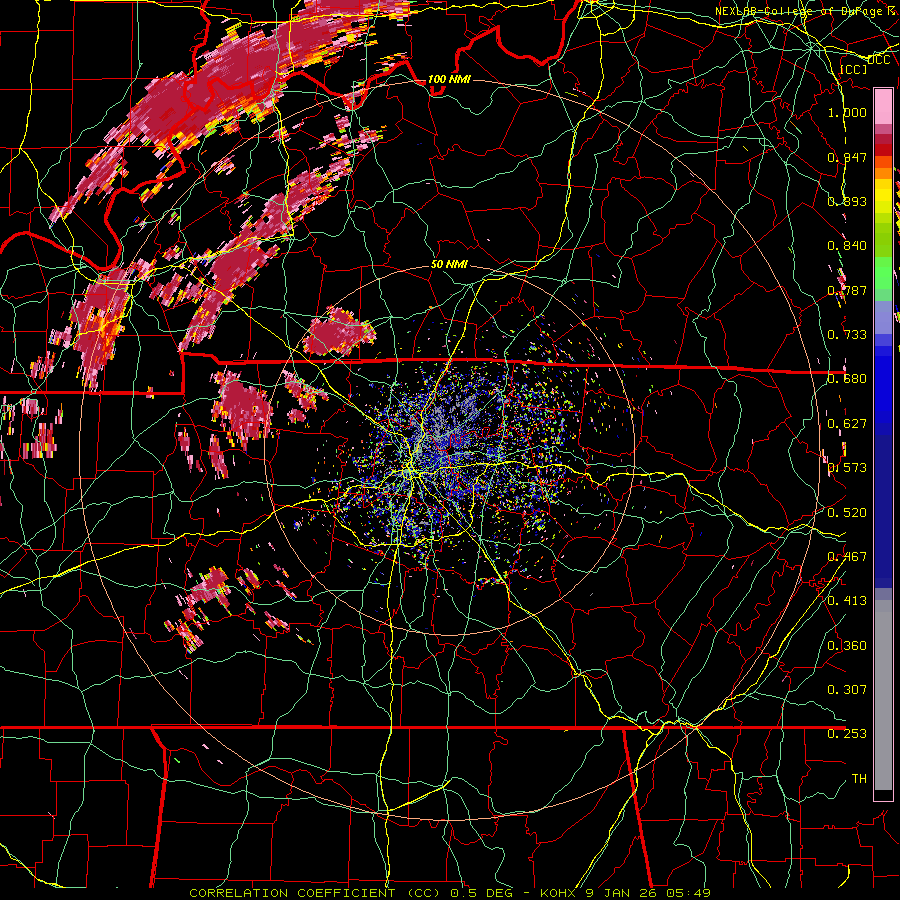Click the 1.000 value on the CC scale
Screen dimensions: 900x900
(x=847, y=112)
